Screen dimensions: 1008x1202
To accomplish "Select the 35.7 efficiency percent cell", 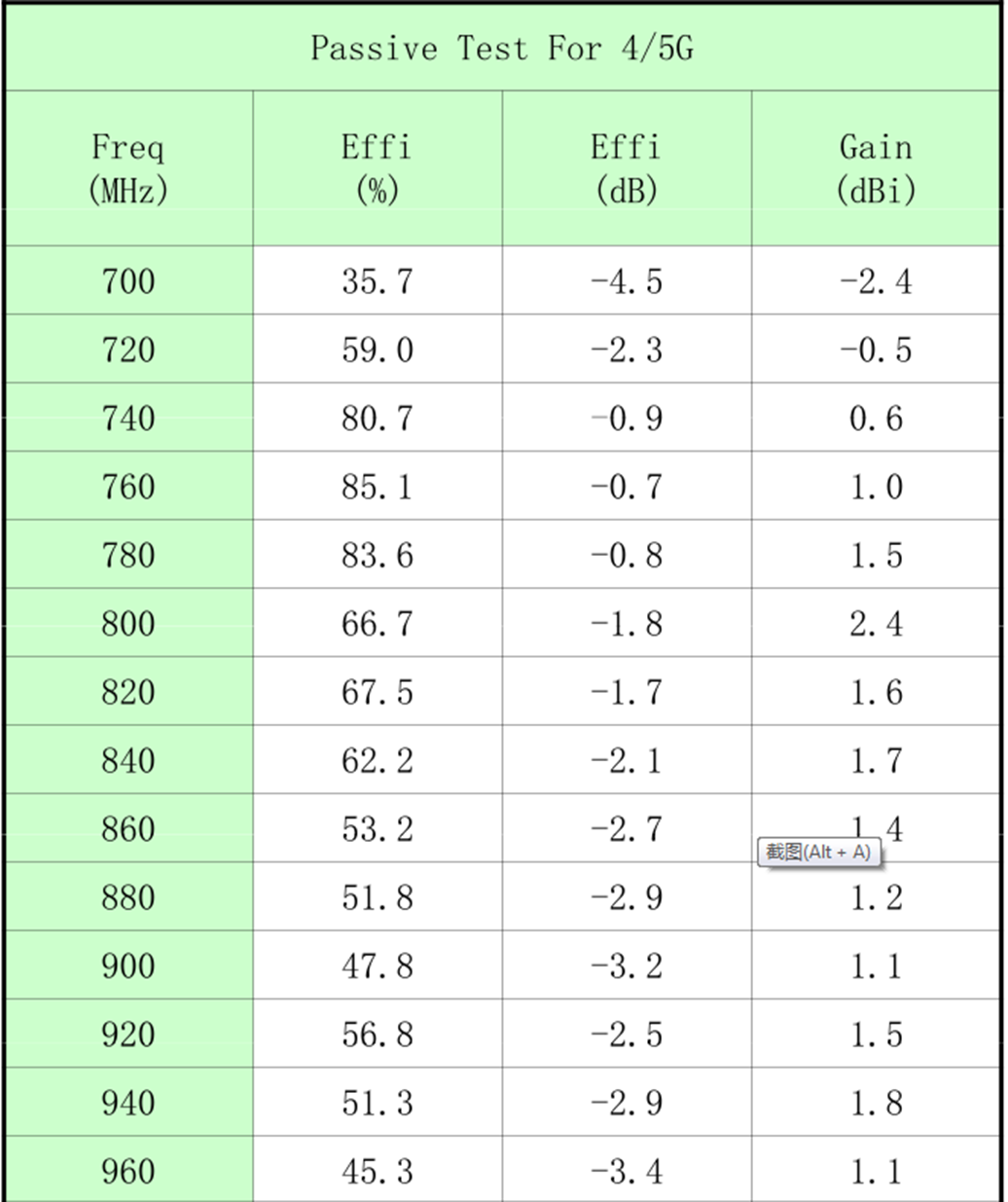I will 378,281.
